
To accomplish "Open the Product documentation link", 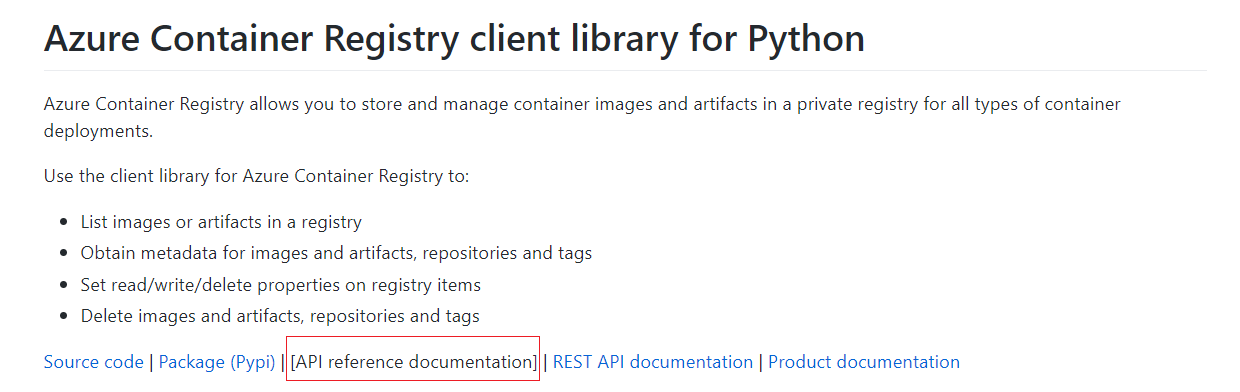I will (x=864, y=362).
